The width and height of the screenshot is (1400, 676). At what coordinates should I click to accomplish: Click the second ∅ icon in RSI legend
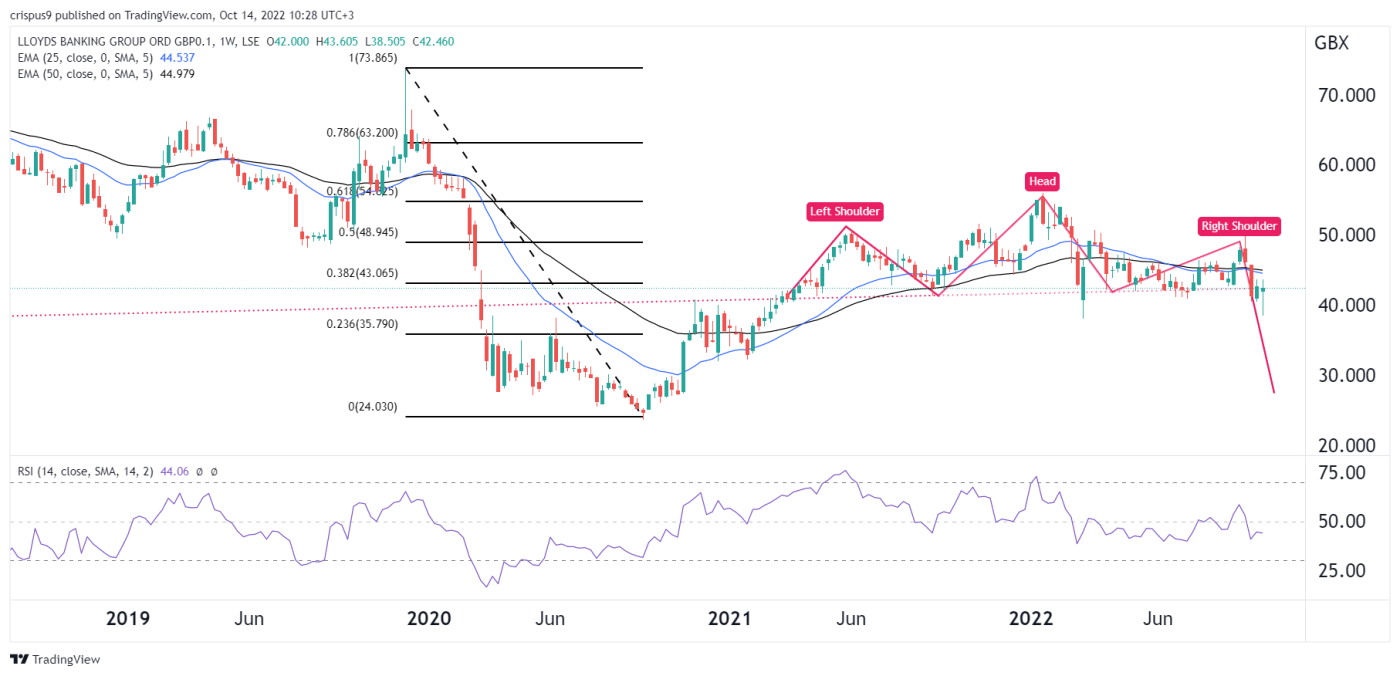(x=214, y=470)
